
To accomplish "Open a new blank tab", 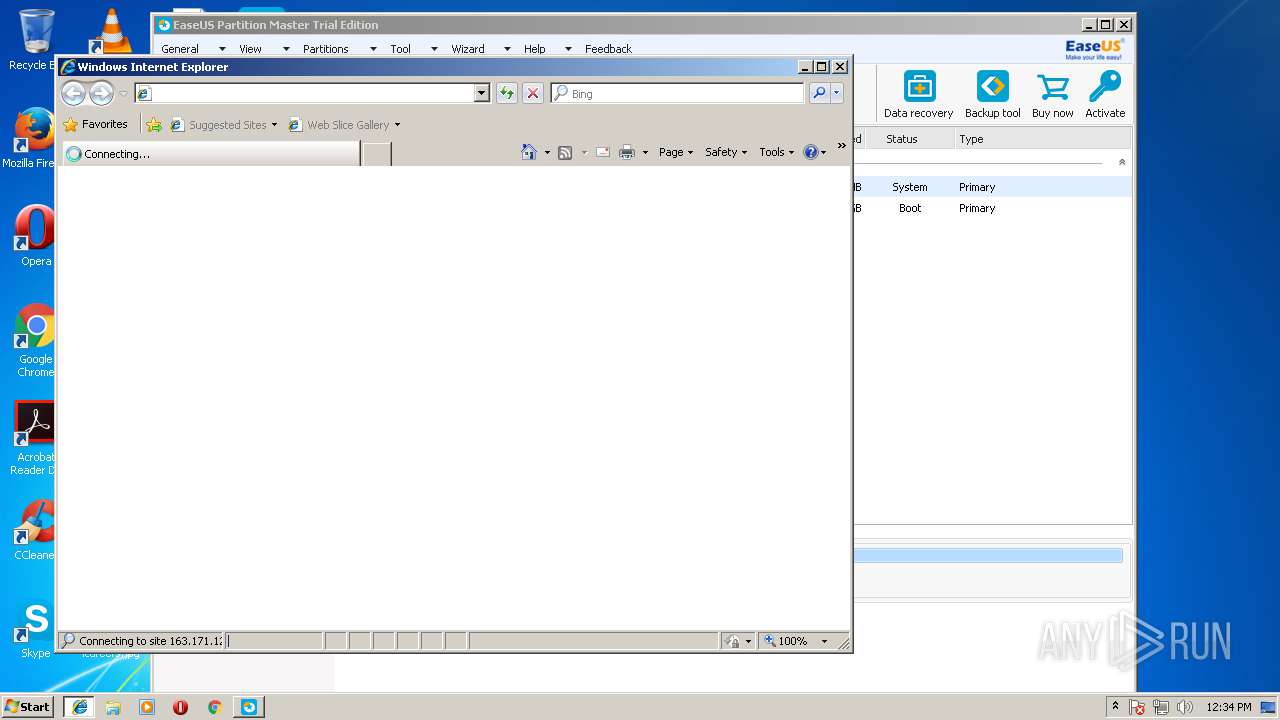I will click(x=376, y=154).
